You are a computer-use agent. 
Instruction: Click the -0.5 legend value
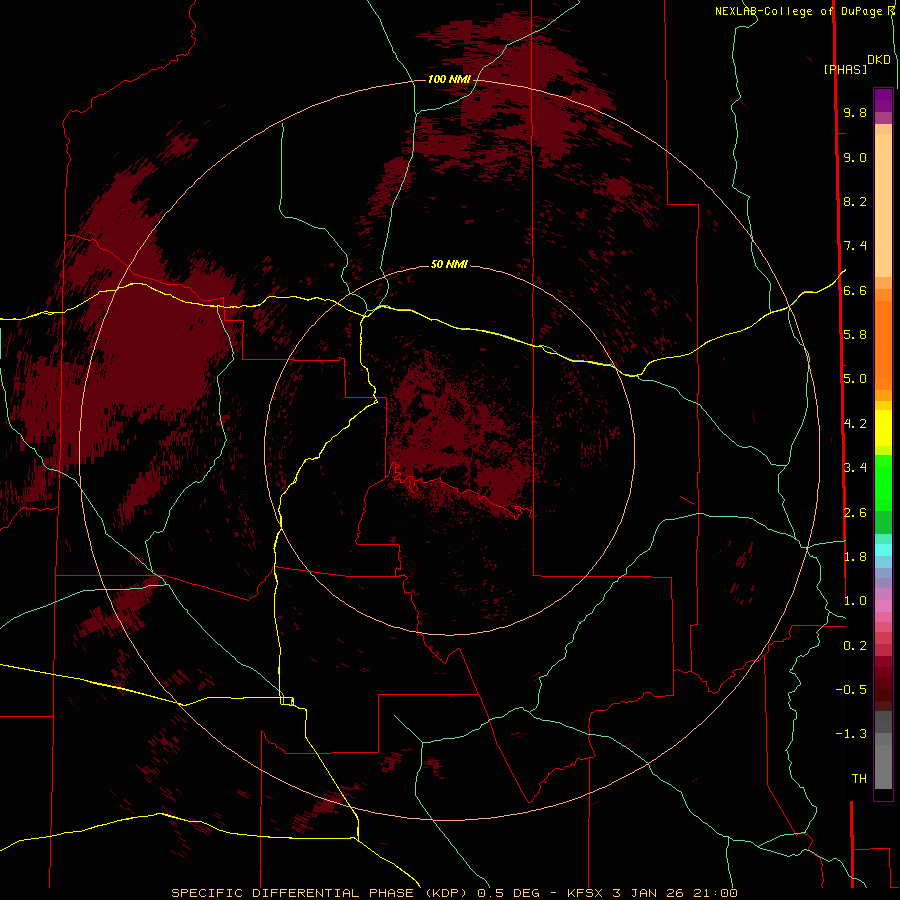point(851,690)
